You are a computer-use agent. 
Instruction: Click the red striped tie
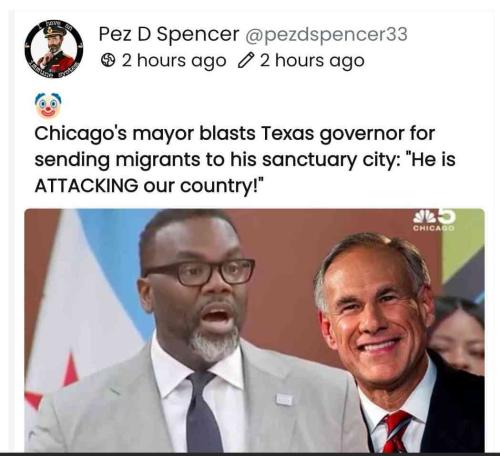pyautogui.click(x=395, y=432)
